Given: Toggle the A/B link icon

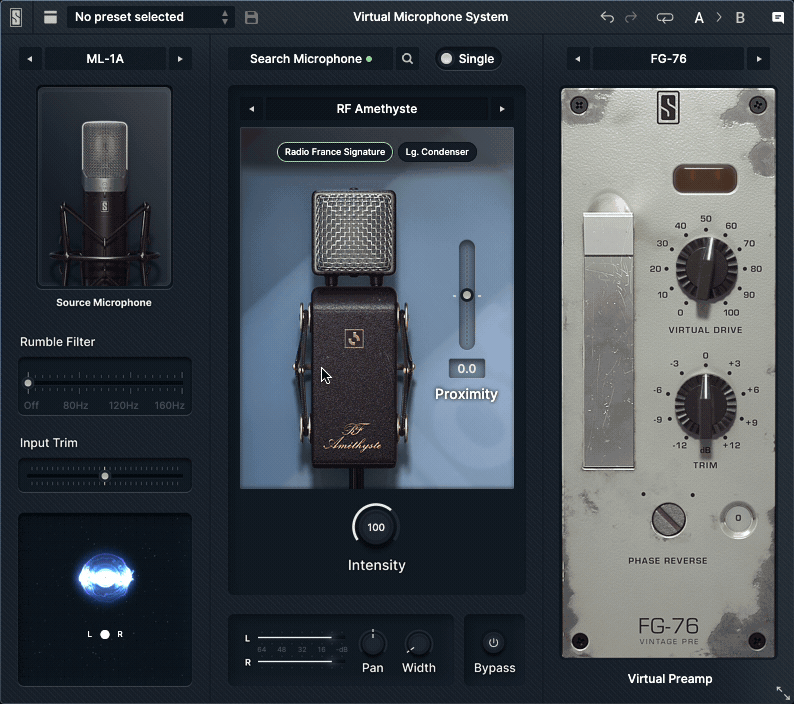Looking at the screenshot, I should coord(665,18).
